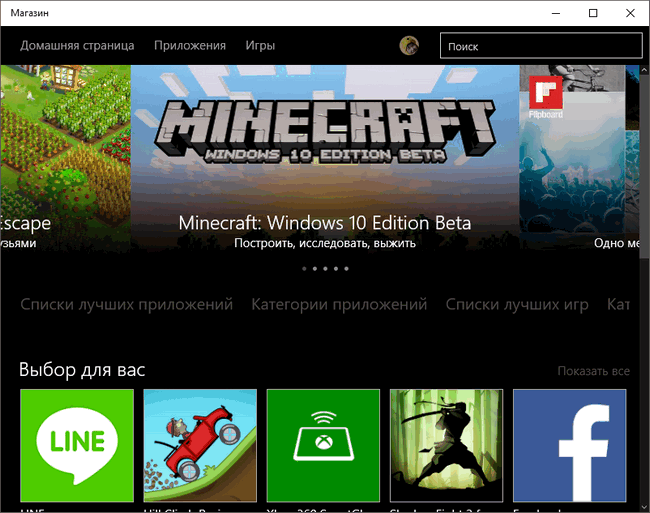
Task: Open the Facebook app tile
Action: tap(570, 445)
